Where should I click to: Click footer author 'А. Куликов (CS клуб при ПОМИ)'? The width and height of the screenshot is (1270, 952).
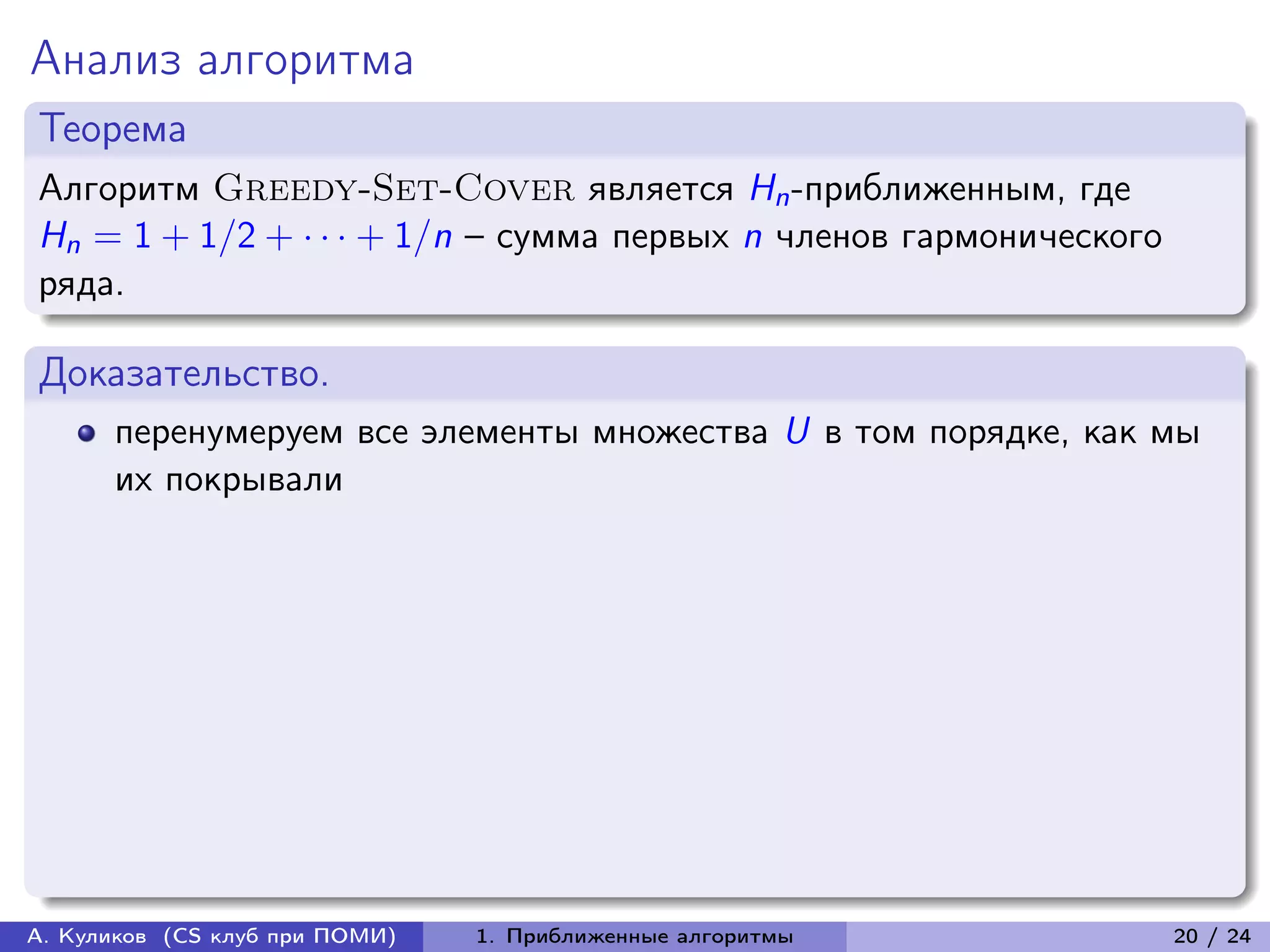coord(211,936)
